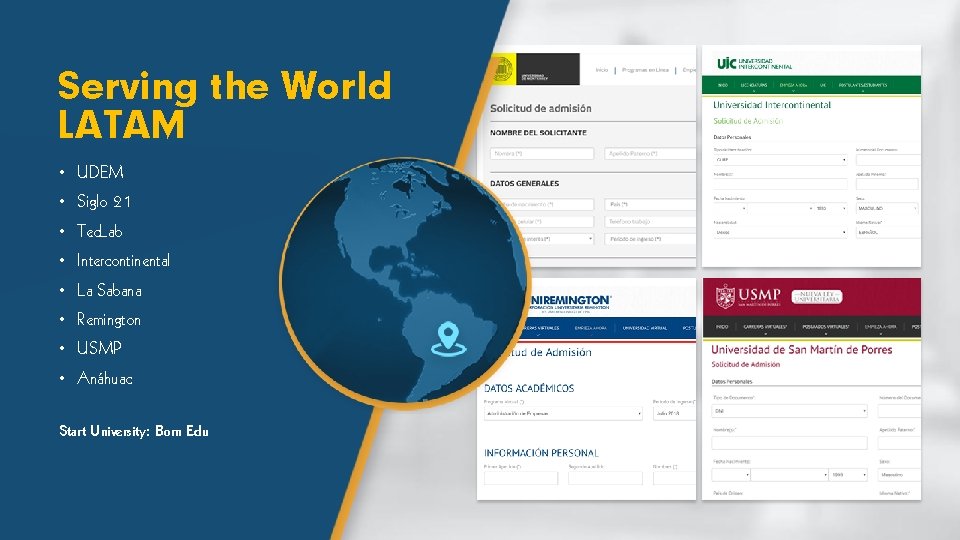The image size is (960, 540).
Task: Click the Siglo 21 bullet item
Action: [103, 201]
